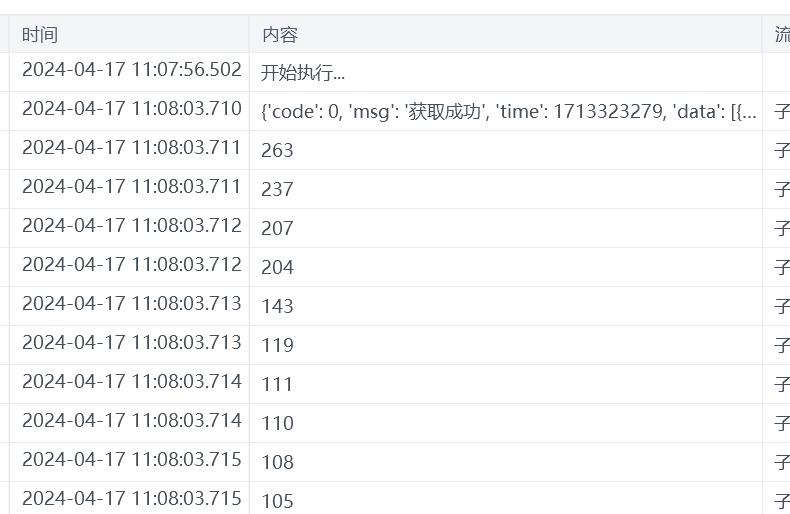Select the log content cell showing 263
The image size is (790, 514).
[277, 150]
